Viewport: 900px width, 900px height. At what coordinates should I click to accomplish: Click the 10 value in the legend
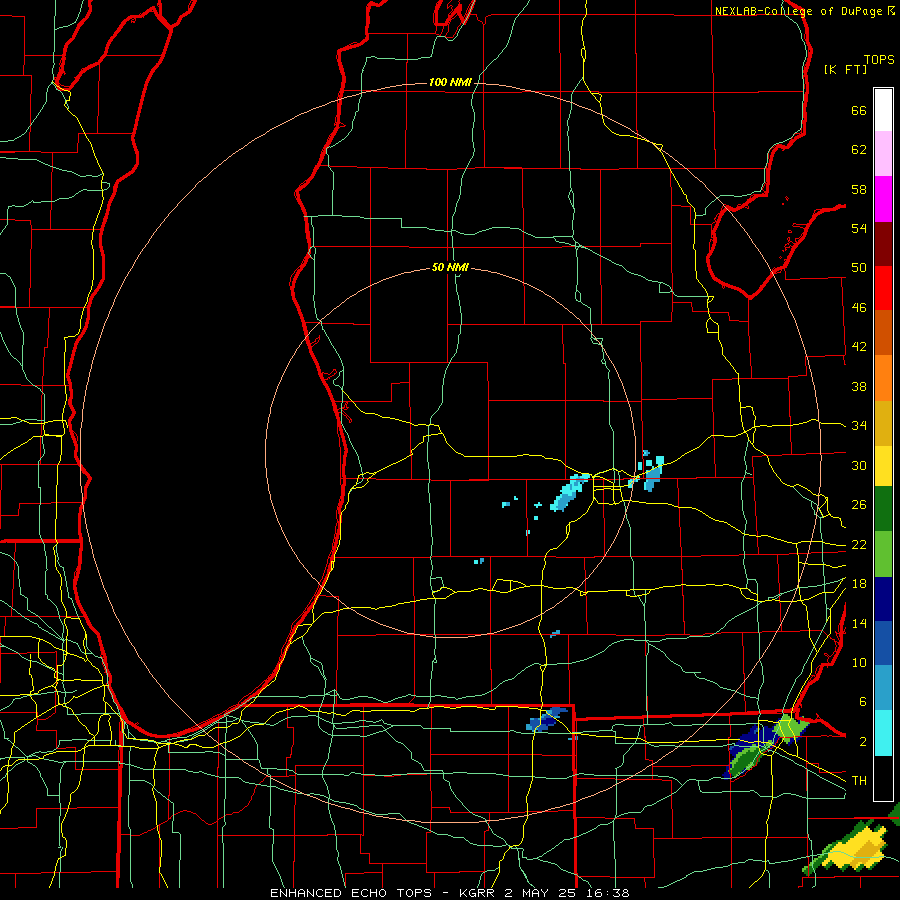pyautogui.click(x=859, y=662)
